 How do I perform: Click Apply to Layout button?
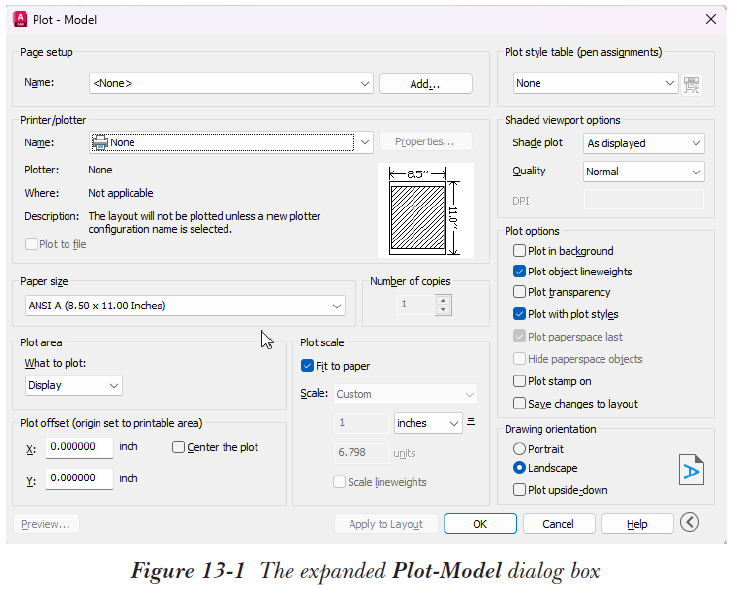pos(386,524)
